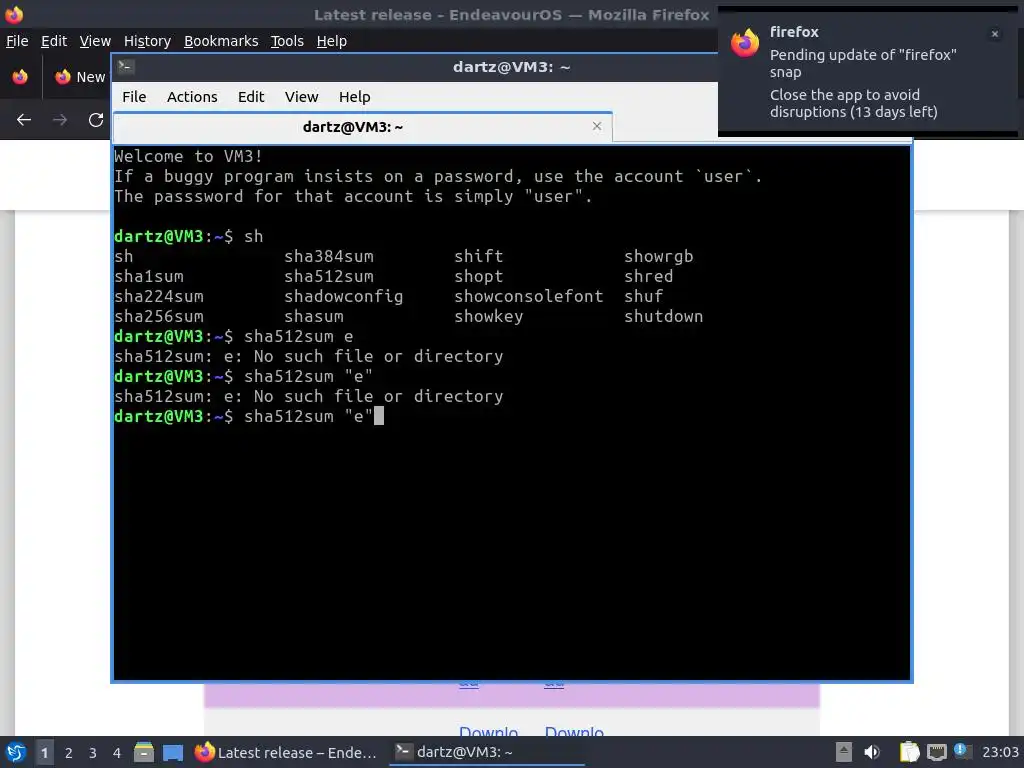Open the terminal File menu
The width and height of the screenshot is (1024, 768).
coord(134,97)
